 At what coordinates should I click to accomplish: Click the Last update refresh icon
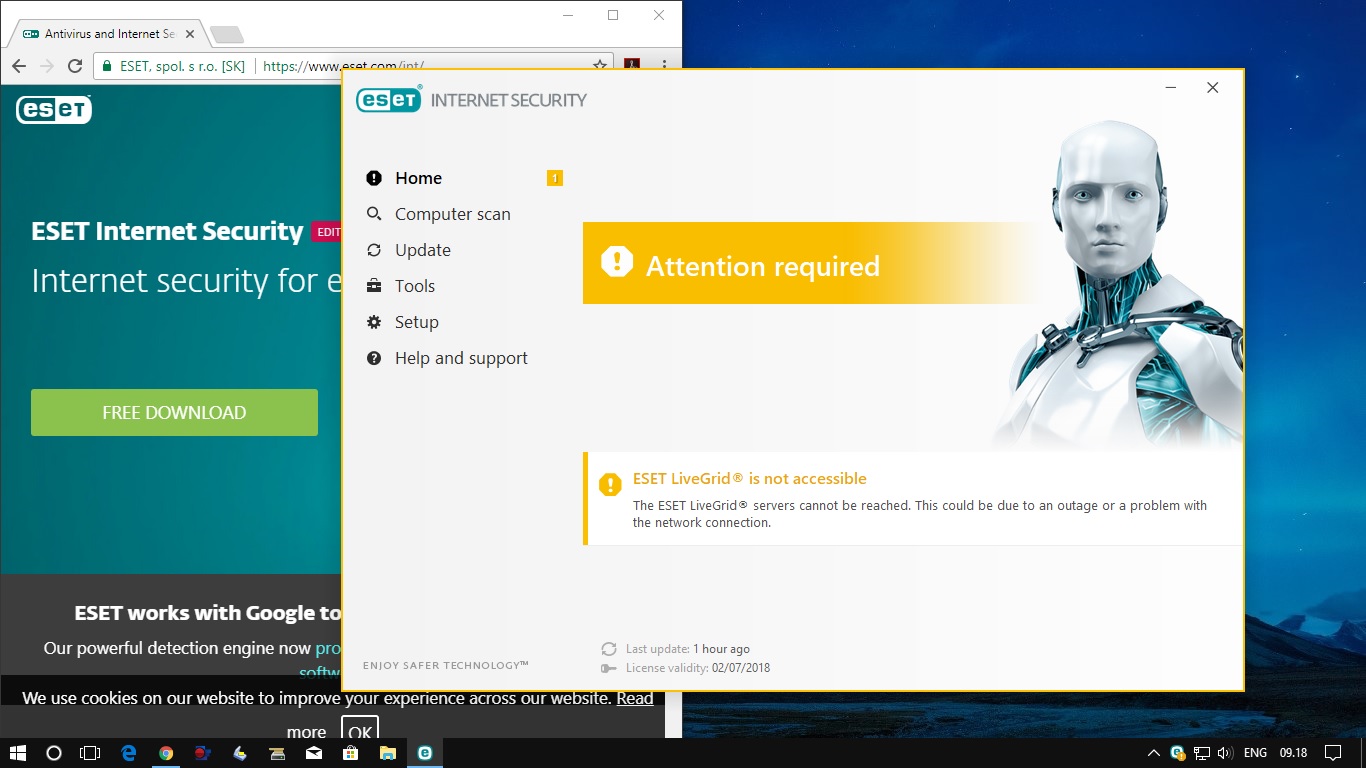pyautogui.click(x=608, y=649)
